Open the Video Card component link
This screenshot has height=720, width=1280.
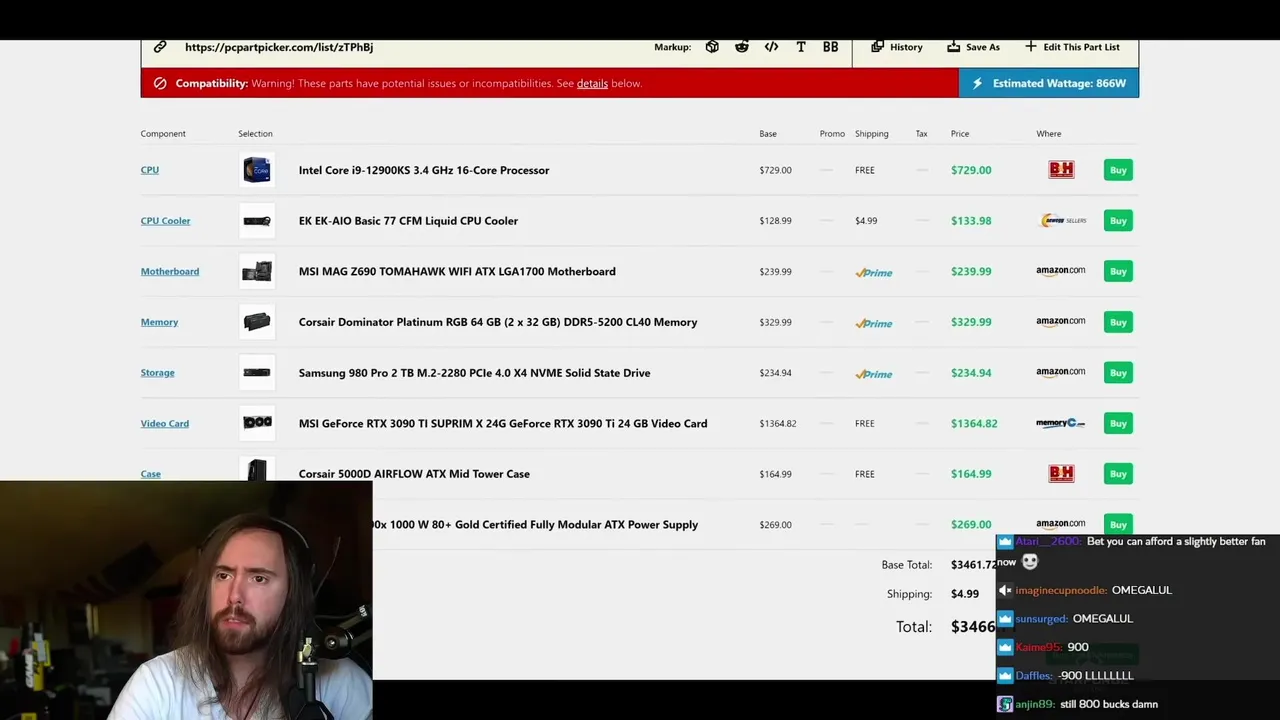[x=165, y=423]
